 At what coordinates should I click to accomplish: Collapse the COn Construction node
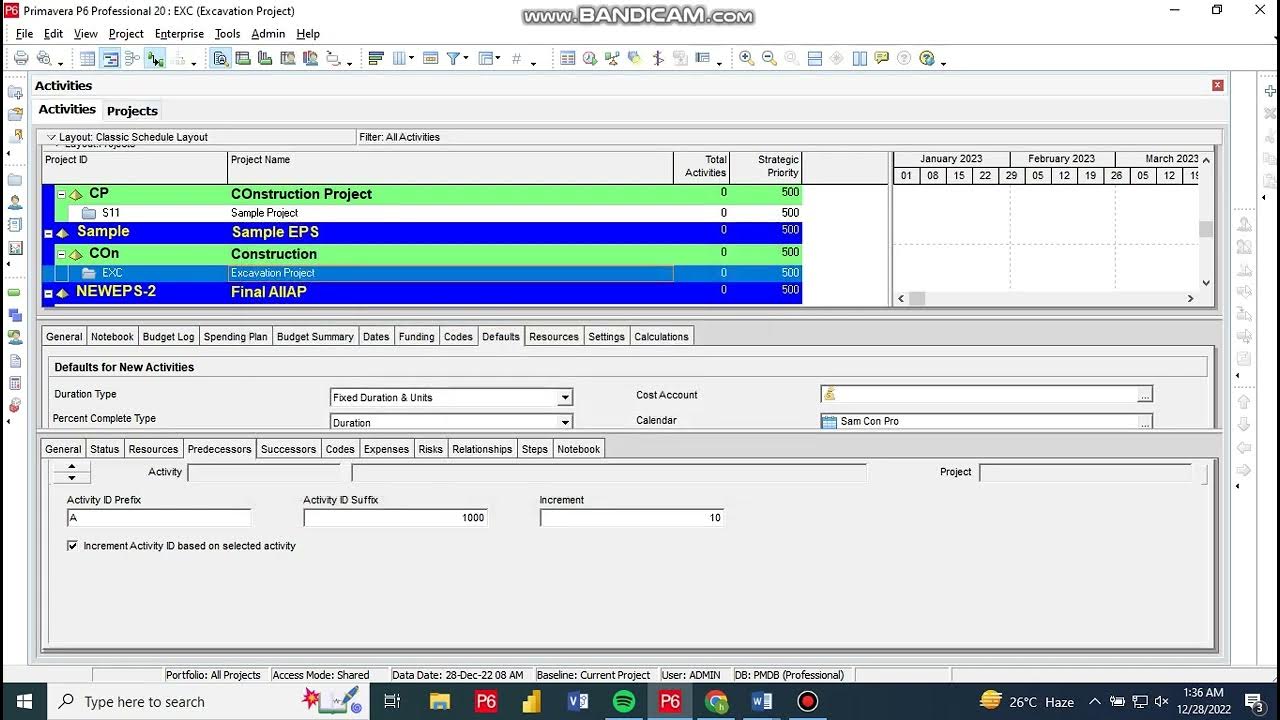(61, 254)
